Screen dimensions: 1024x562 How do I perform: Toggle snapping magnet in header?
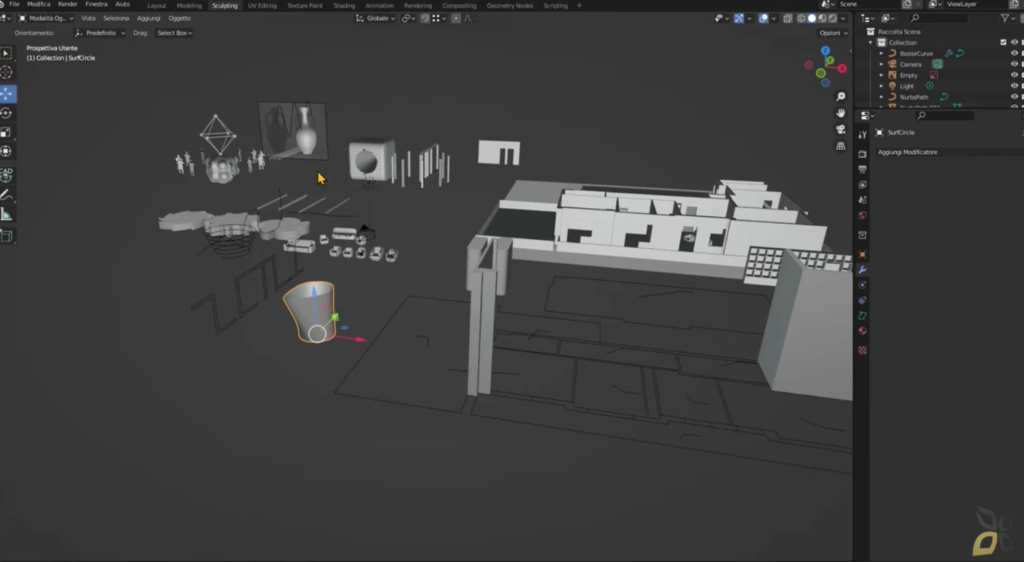tap(425, 18)
